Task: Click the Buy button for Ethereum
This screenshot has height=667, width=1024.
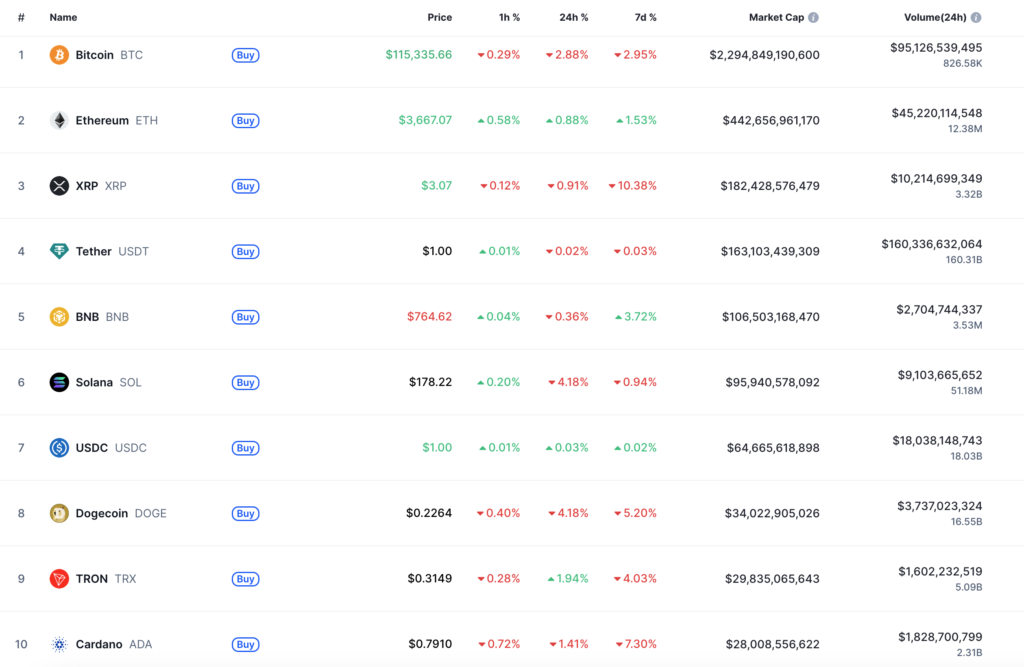Action: pyautogui.click(x=246, y=120)
